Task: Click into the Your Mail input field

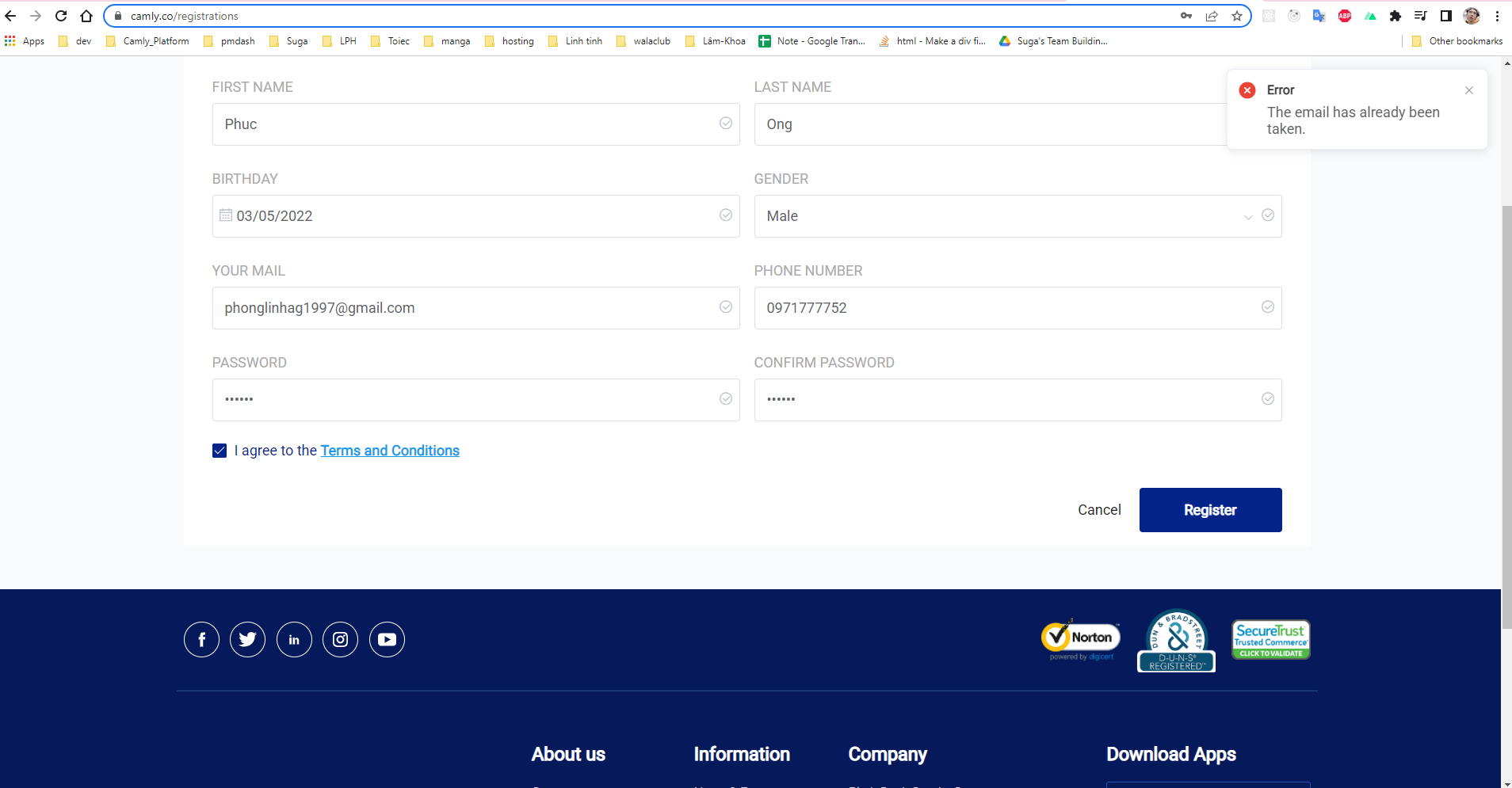Action: click(475, 308)
